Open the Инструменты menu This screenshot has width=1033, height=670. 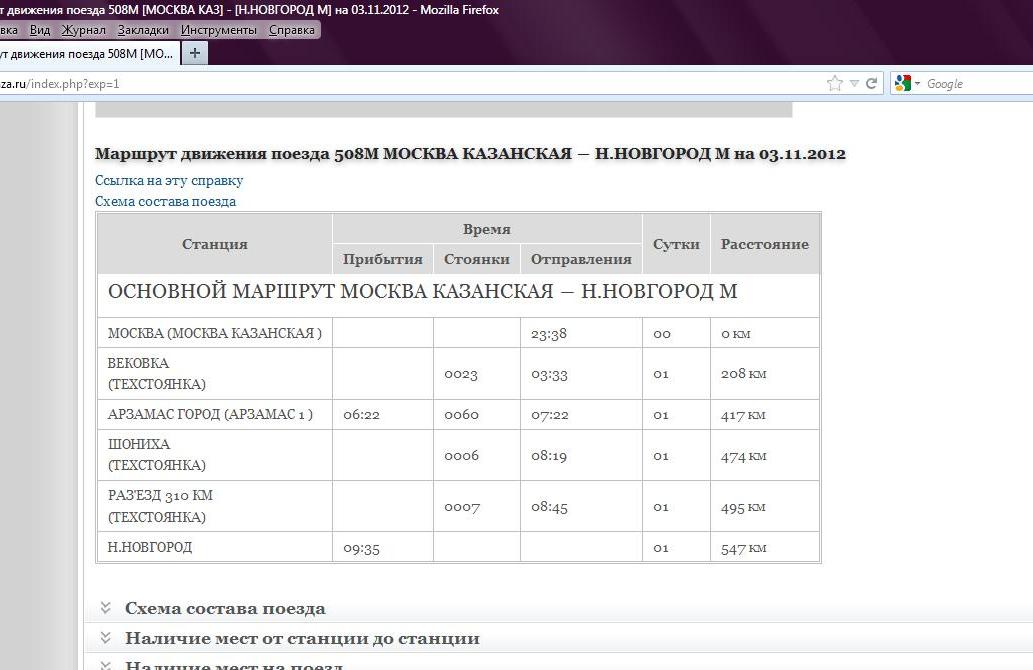218,30
